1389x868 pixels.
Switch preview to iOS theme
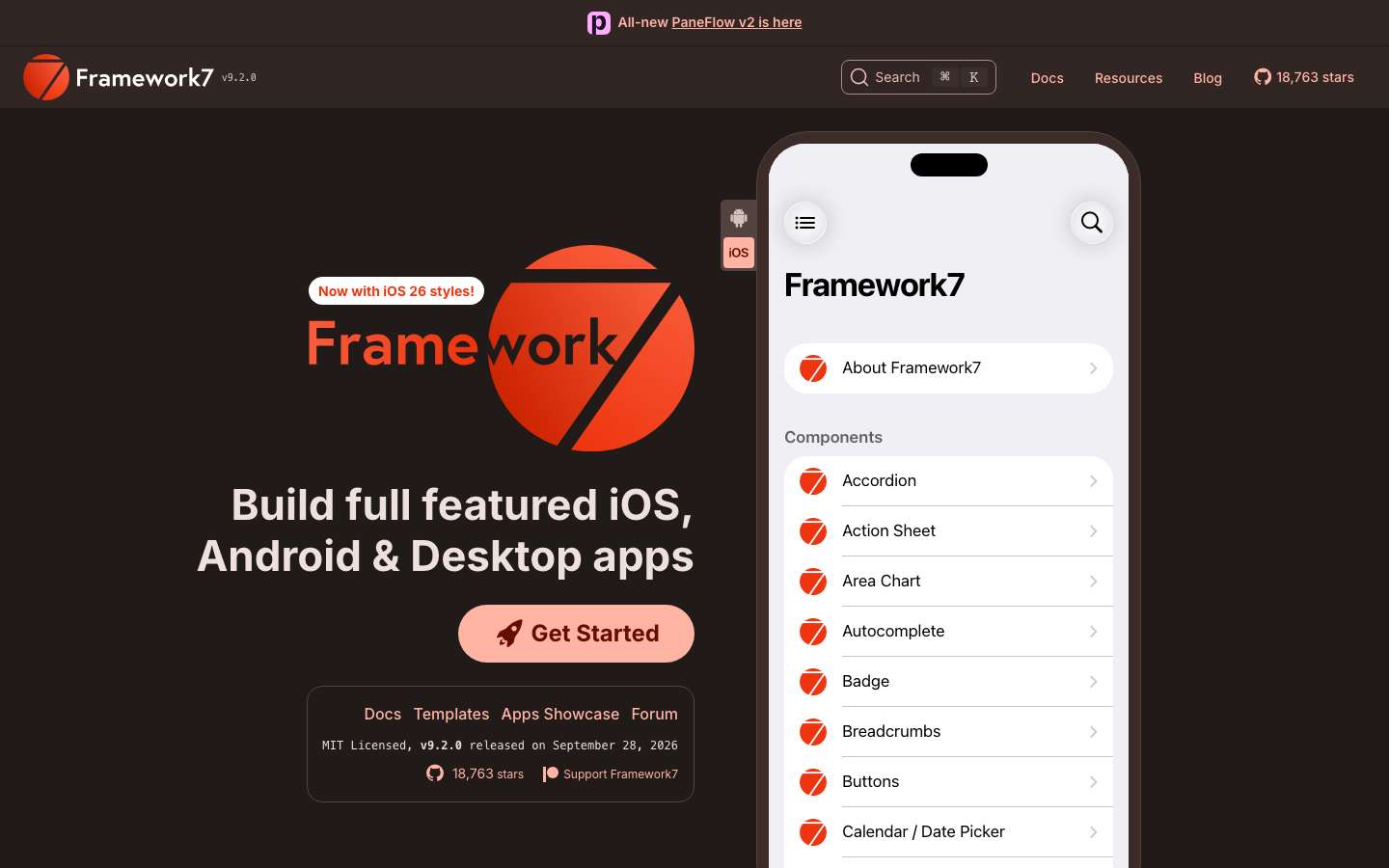[739, 253]
